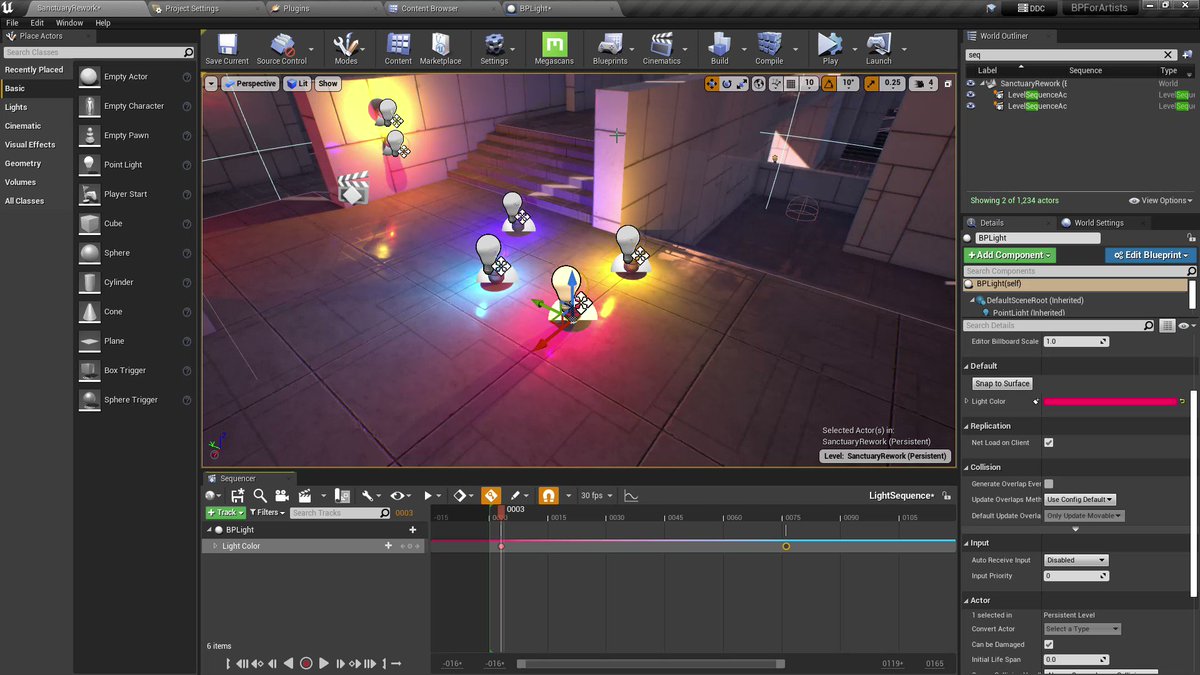Open View Options in World Outliner
This screenshot has width=1200, height=675.
(1162, 201)
